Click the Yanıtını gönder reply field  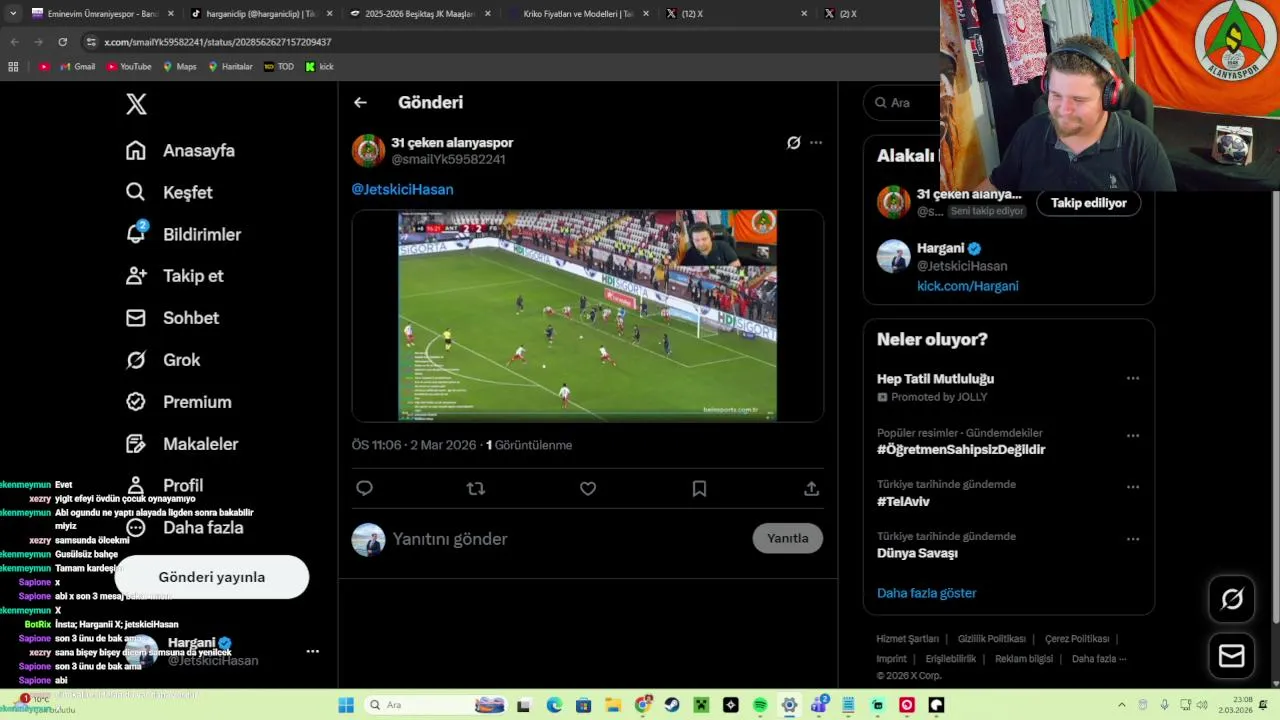click(x=566, y=539)
